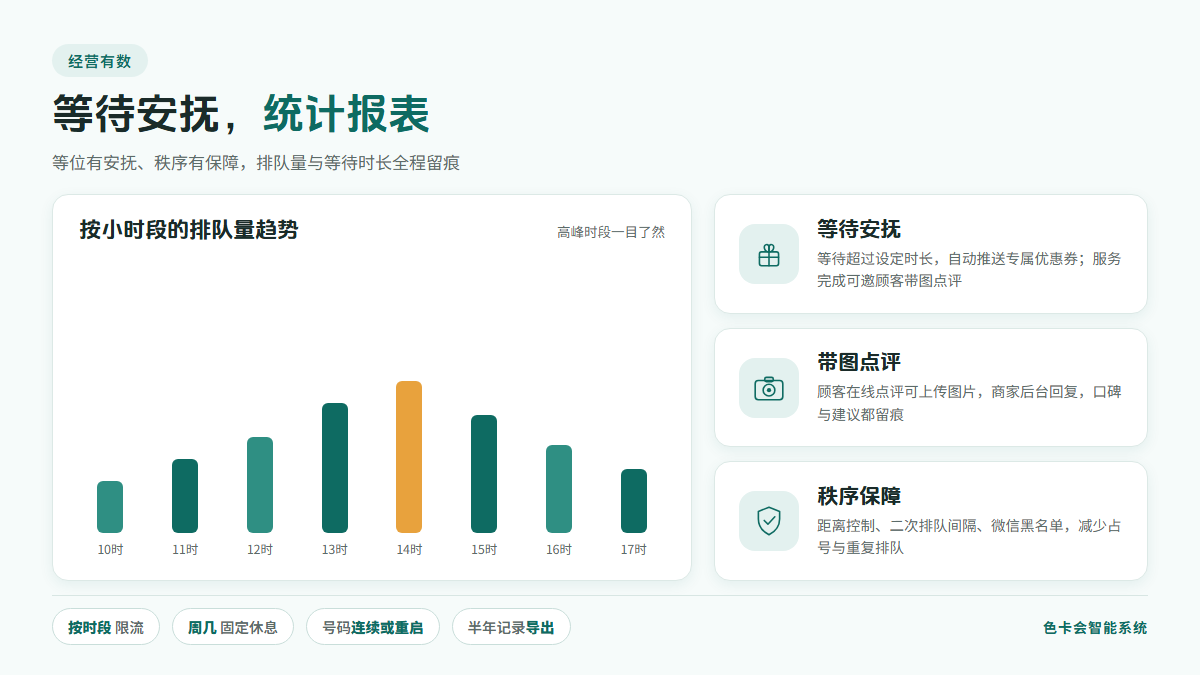The image size is (1200, 675).
Task: Click the 11时 bar in the chart
Action: [x=185, y=496]
